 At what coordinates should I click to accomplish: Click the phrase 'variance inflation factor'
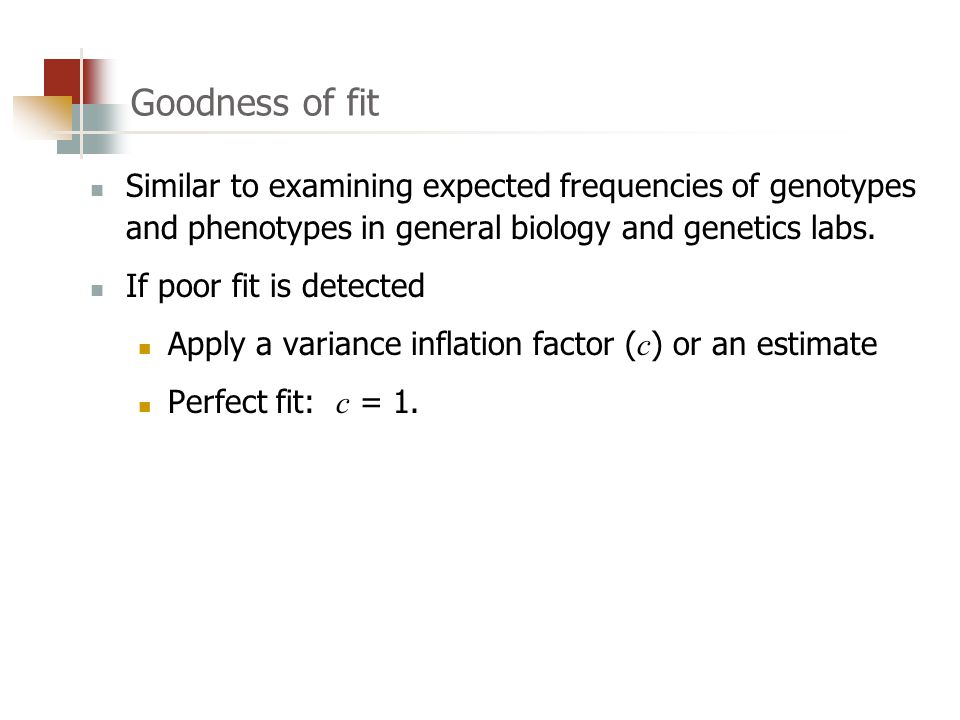pyautogui.click(x=448, y=343)
